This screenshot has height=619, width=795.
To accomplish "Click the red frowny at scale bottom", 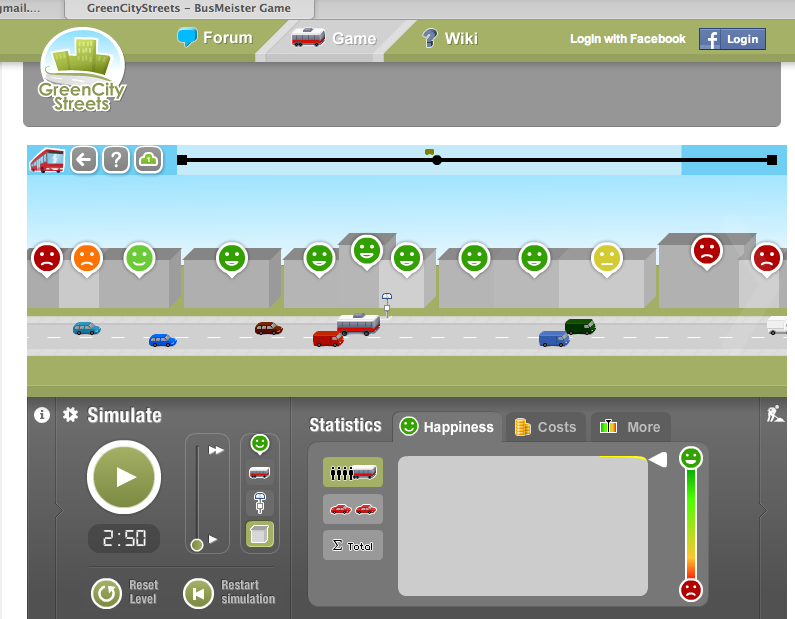I will [691, 590].
